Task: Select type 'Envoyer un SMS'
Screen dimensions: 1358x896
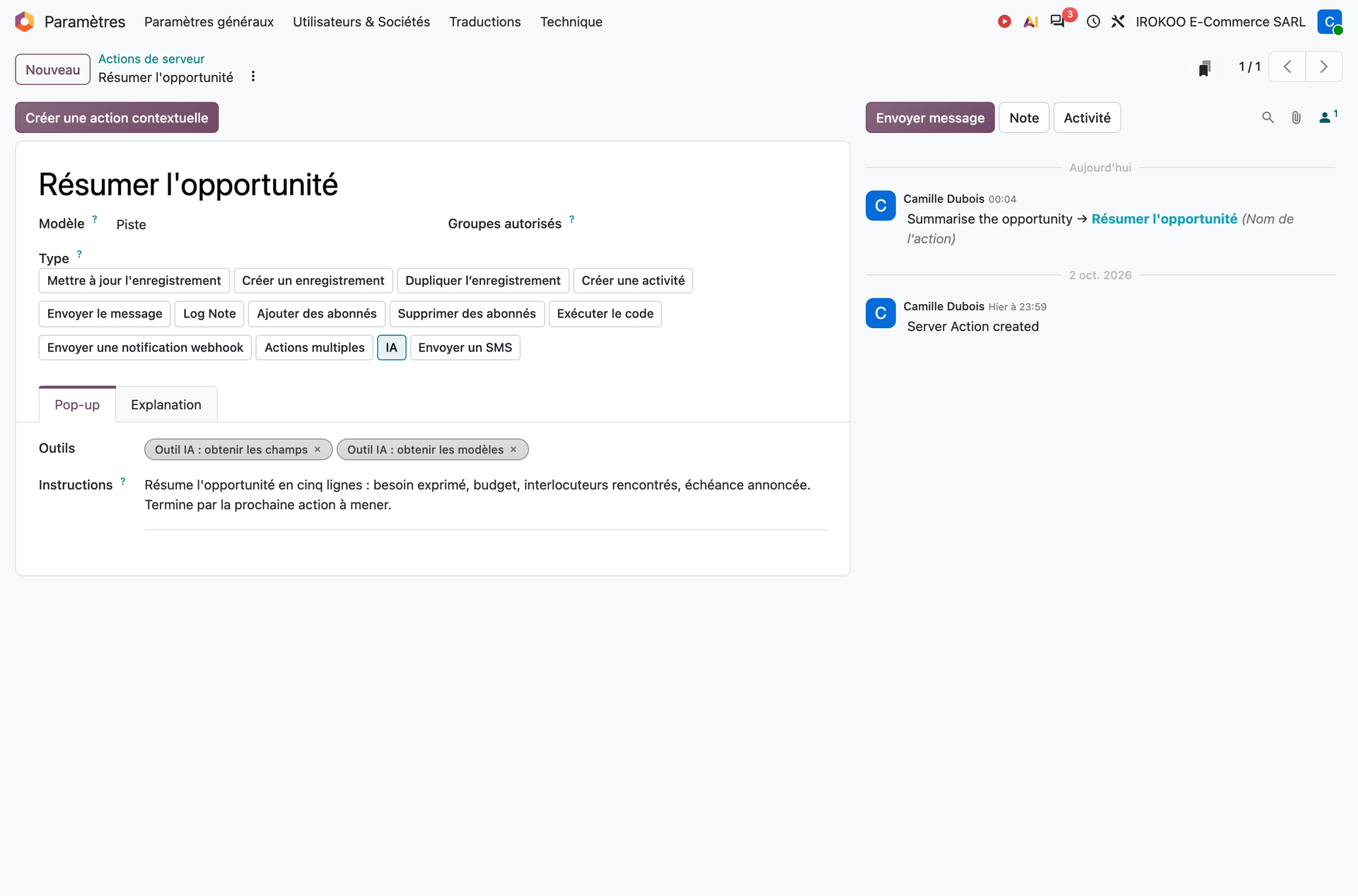Action: [465, 348]
